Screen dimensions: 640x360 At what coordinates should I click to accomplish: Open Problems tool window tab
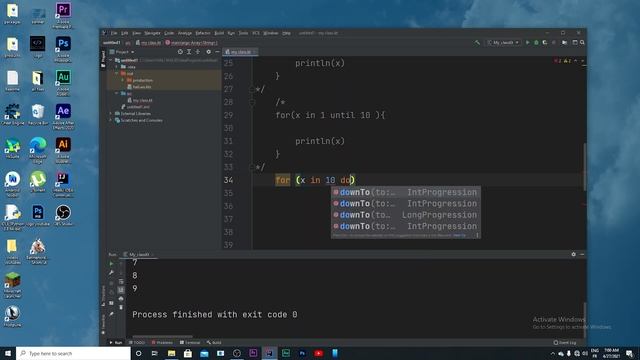[162, 343]
